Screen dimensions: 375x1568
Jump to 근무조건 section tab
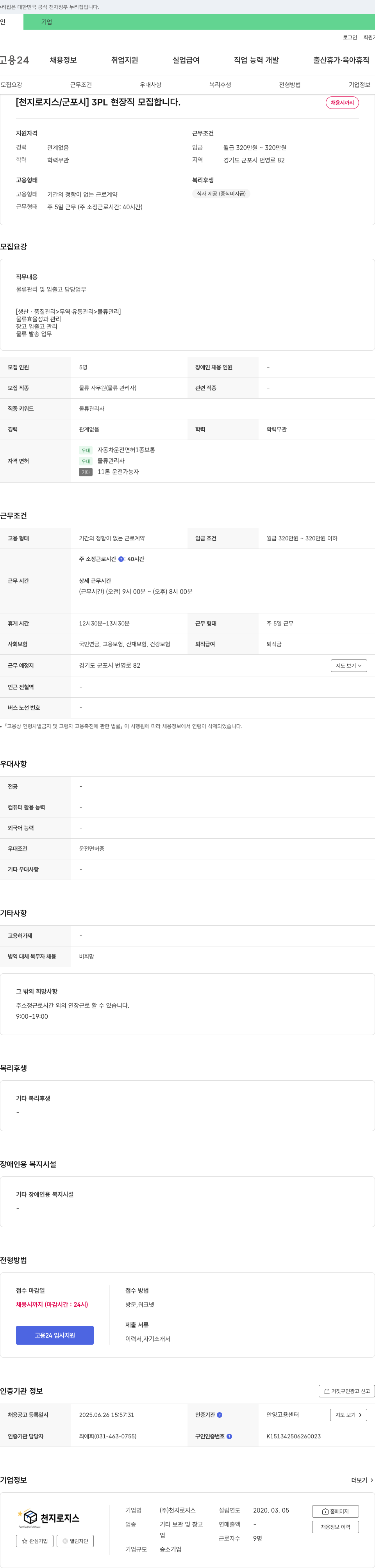tap(81, 85)
